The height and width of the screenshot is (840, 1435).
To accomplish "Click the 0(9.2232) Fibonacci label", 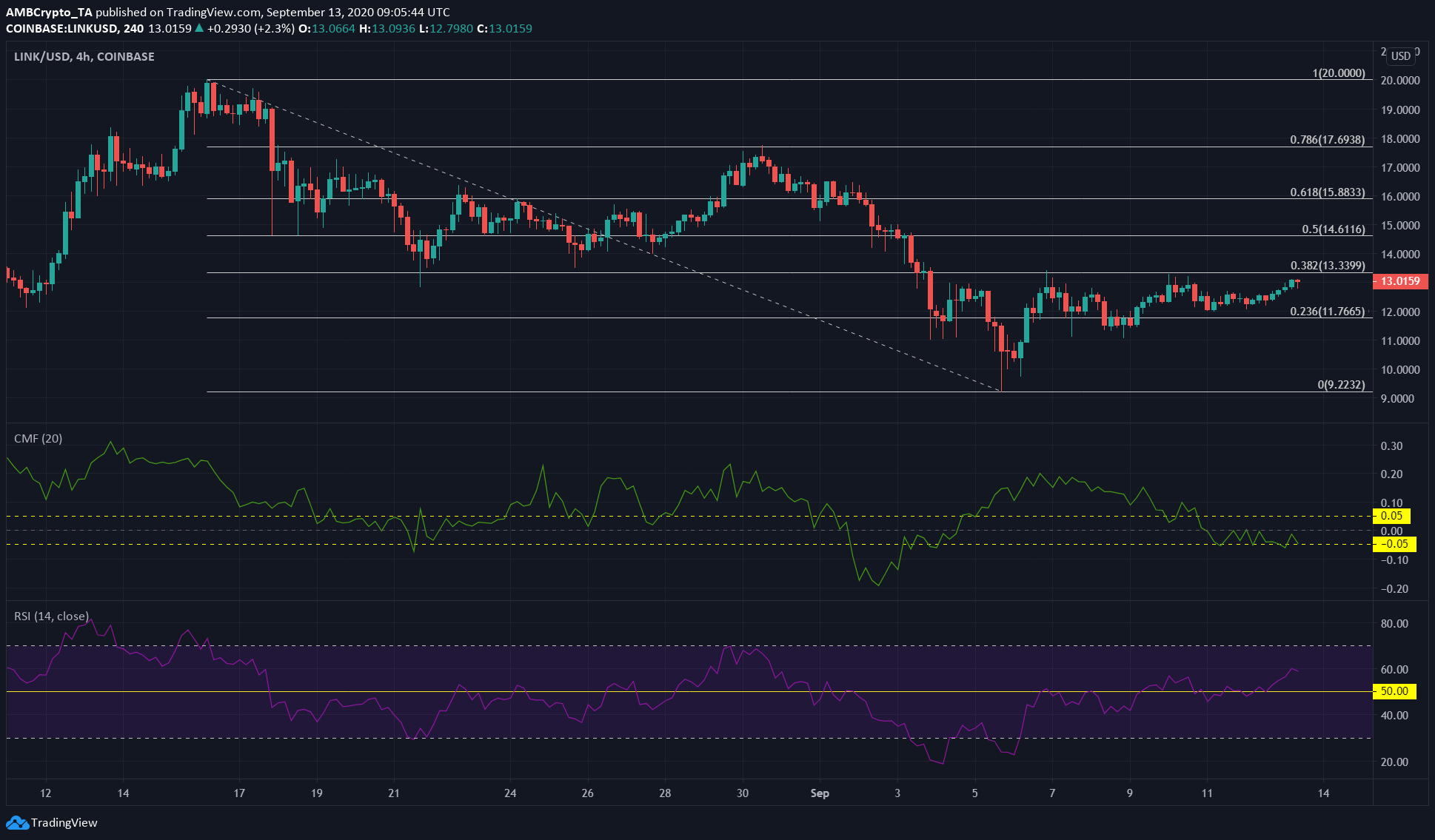I will [x=1341, y=384].
